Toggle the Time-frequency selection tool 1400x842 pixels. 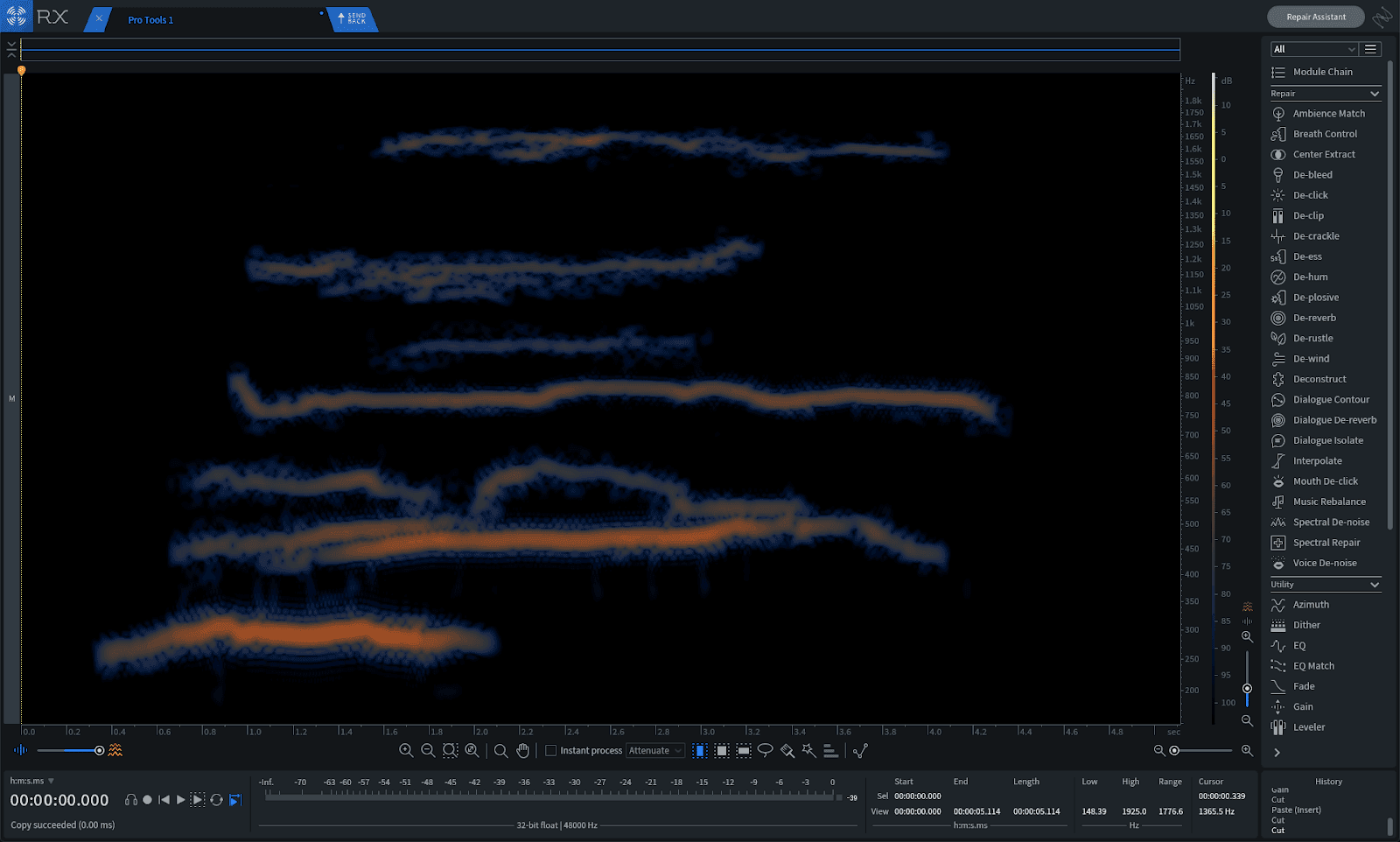coord(722,750)
